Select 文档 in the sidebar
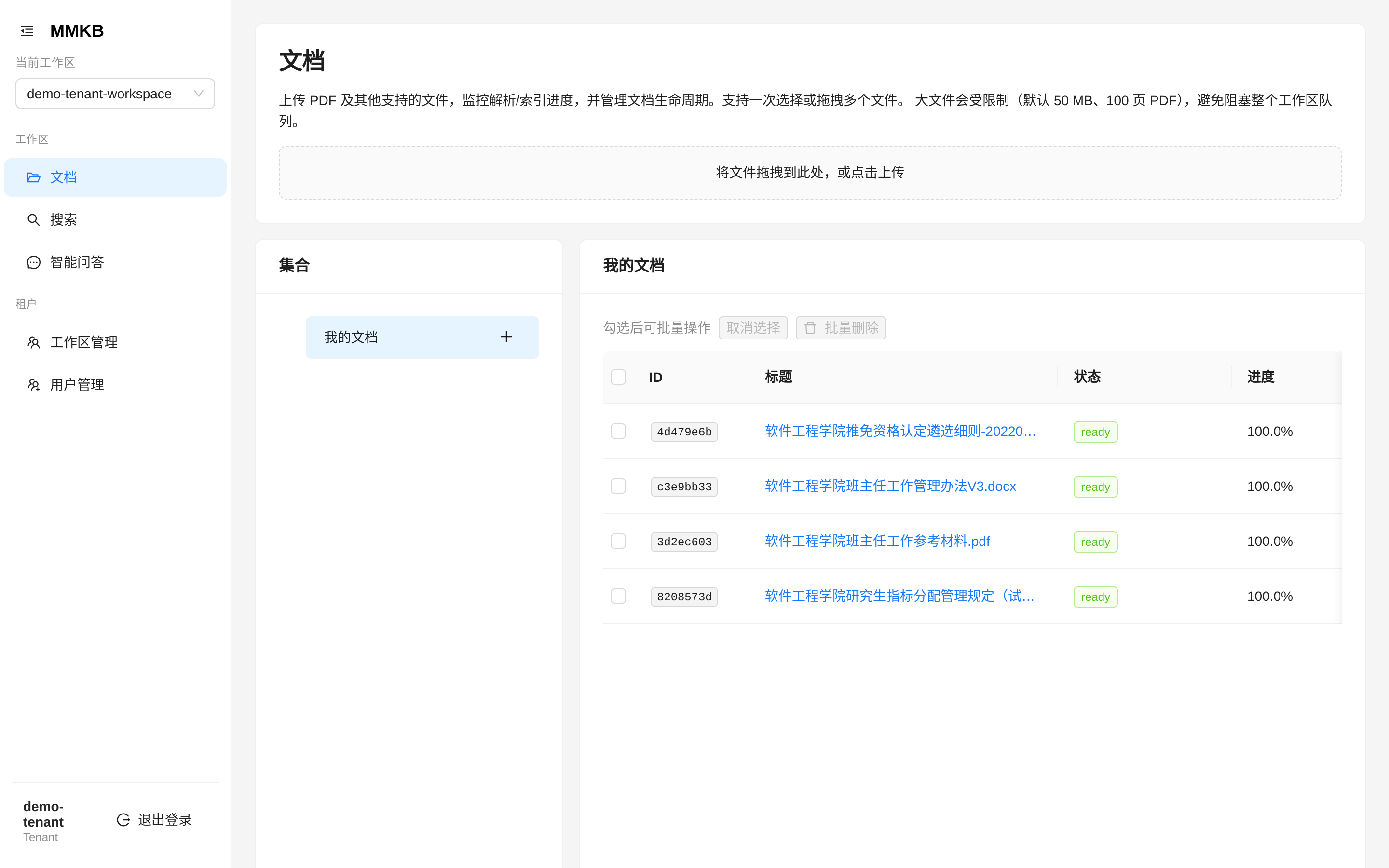Image resolution: width=1389 pixels, height=868 pixels. point(115,177)
